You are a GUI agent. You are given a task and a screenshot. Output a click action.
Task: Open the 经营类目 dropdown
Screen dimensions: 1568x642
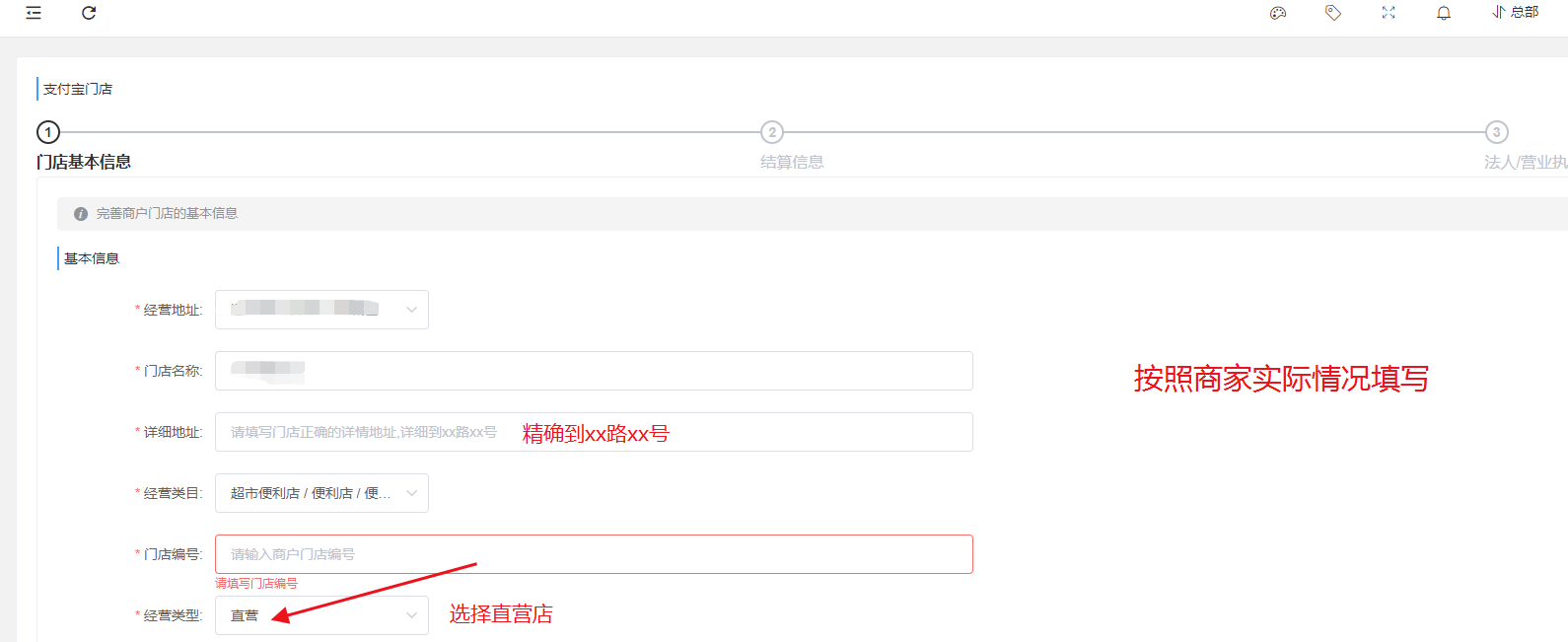[321, 493]
